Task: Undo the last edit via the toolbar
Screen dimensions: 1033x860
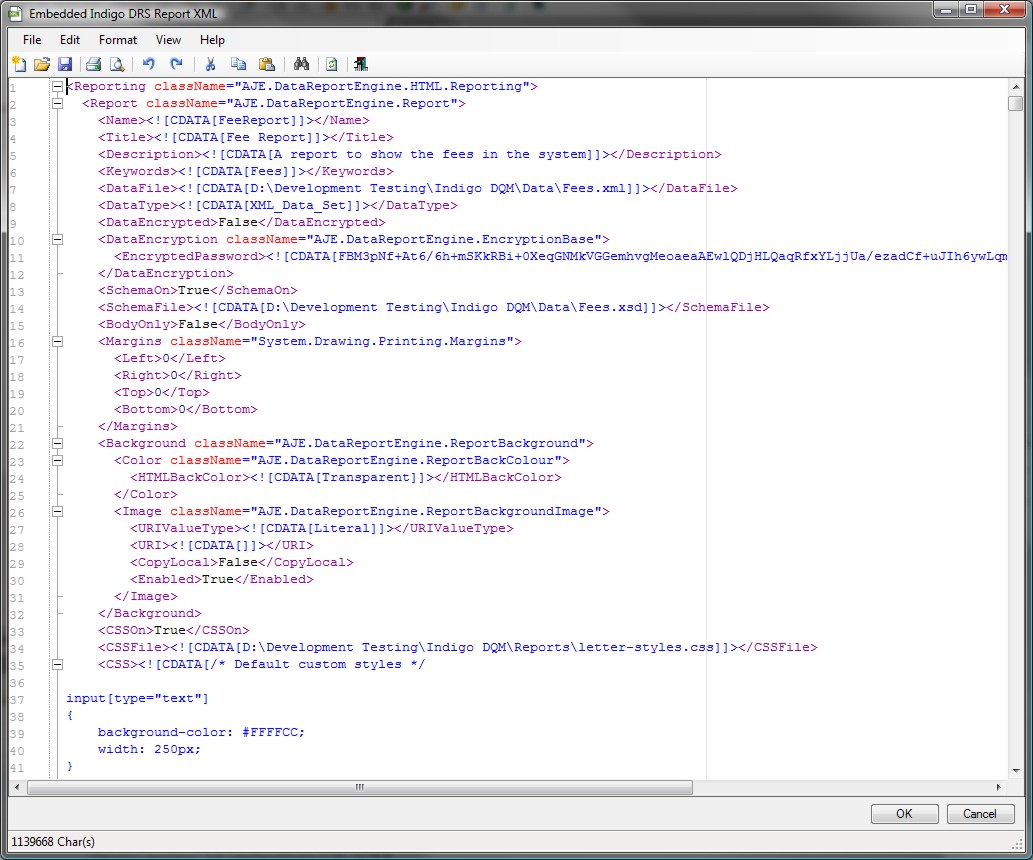Action: [149, 65]
